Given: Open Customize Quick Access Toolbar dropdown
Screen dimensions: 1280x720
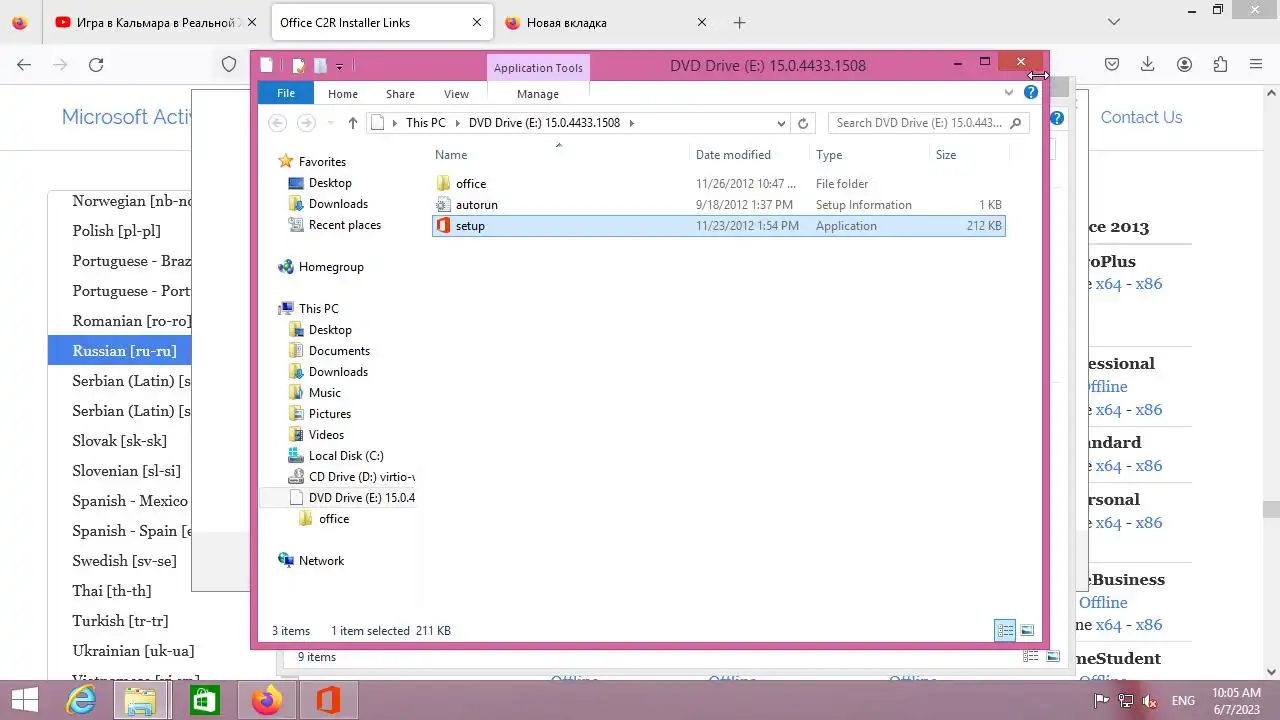Looking at the screenshot, I should click(x=340, y=67).
